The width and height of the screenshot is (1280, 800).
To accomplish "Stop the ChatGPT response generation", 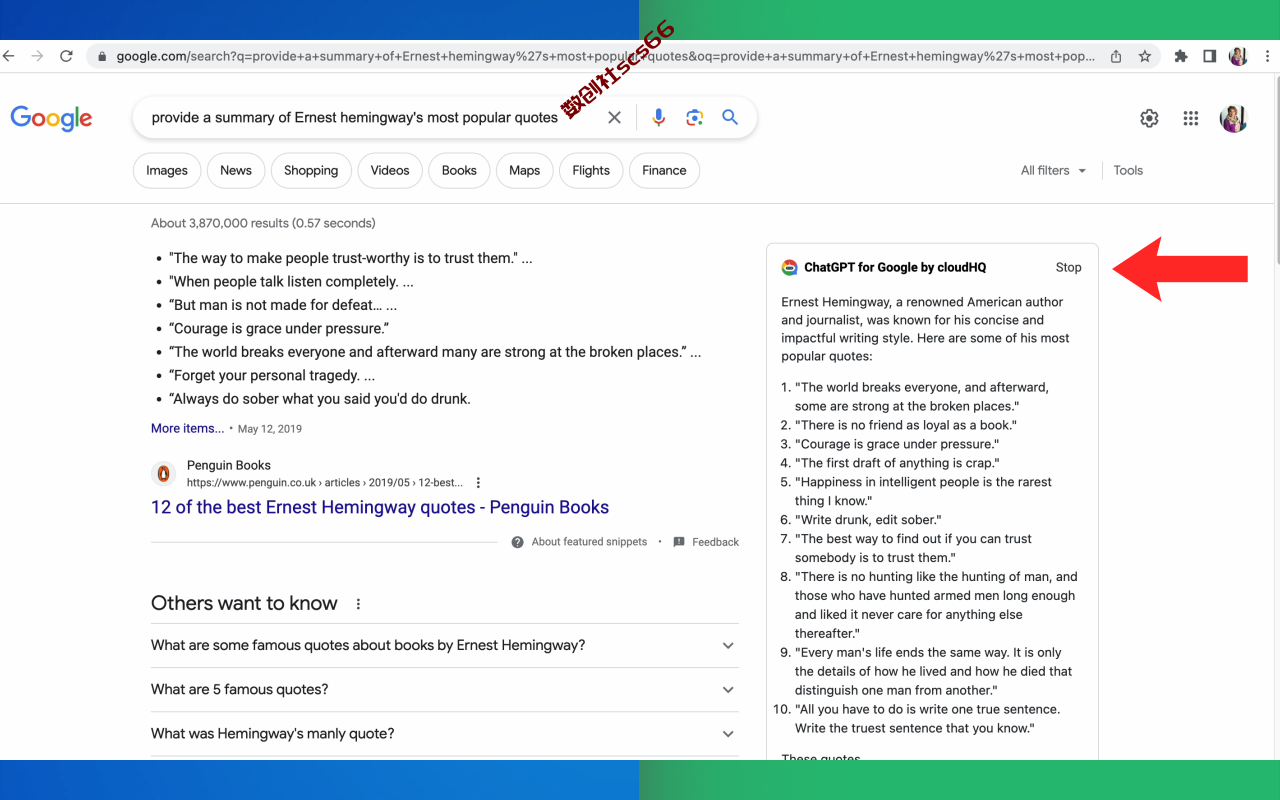I will pyautogui.click(x=1068, y=267).
